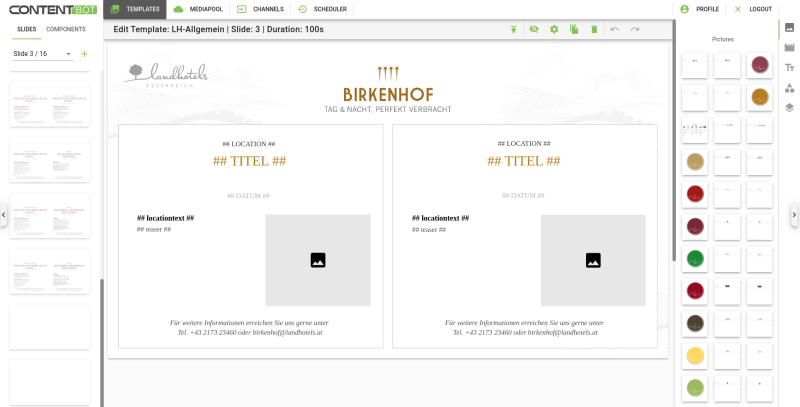800x407 pixels.
Task: Select the green circle picture swatch
Action: pos(695,259)
